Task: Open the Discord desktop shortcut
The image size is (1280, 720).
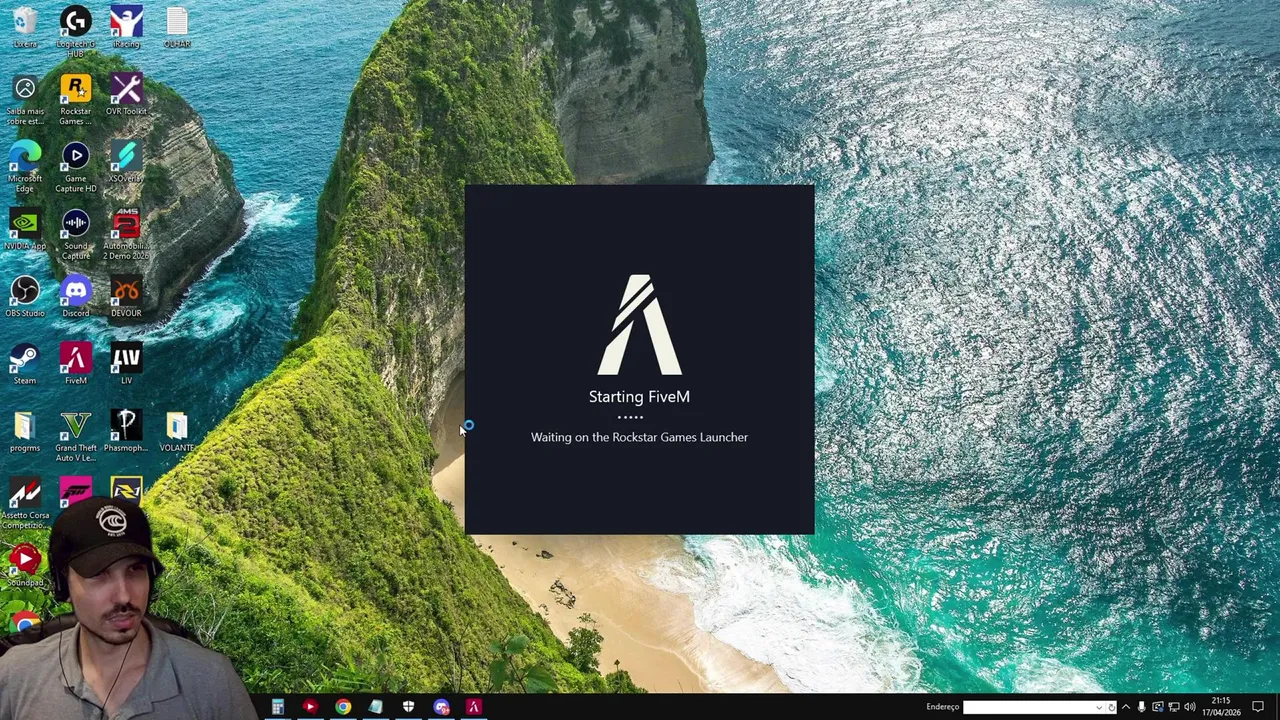Action: (x=75, y=297)
